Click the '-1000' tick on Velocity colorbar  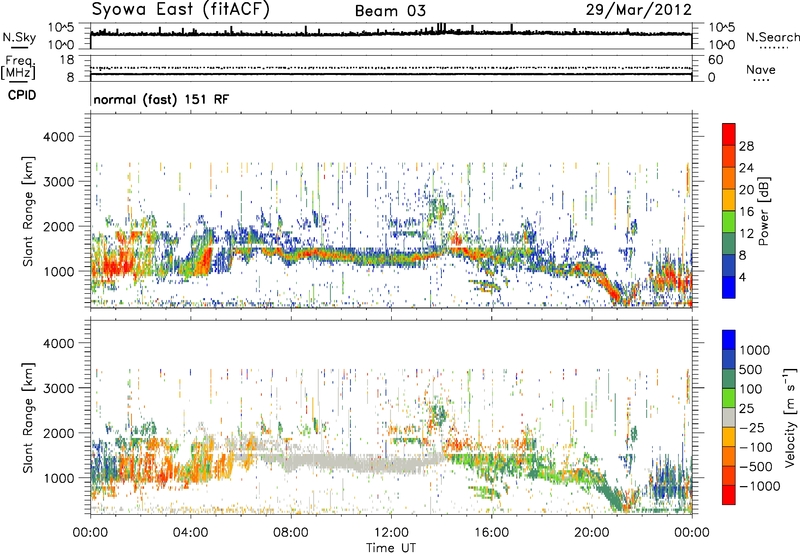(759, 486)
